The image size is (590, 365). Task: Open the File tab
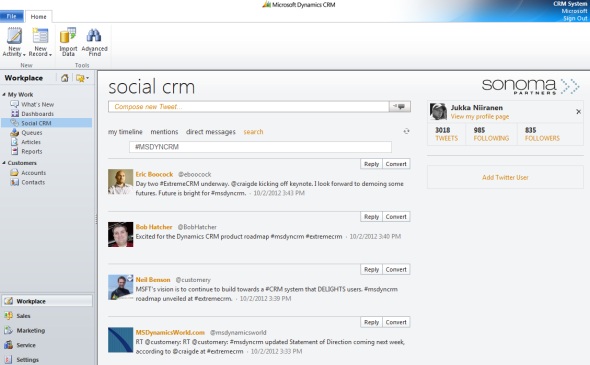[12, 17]
